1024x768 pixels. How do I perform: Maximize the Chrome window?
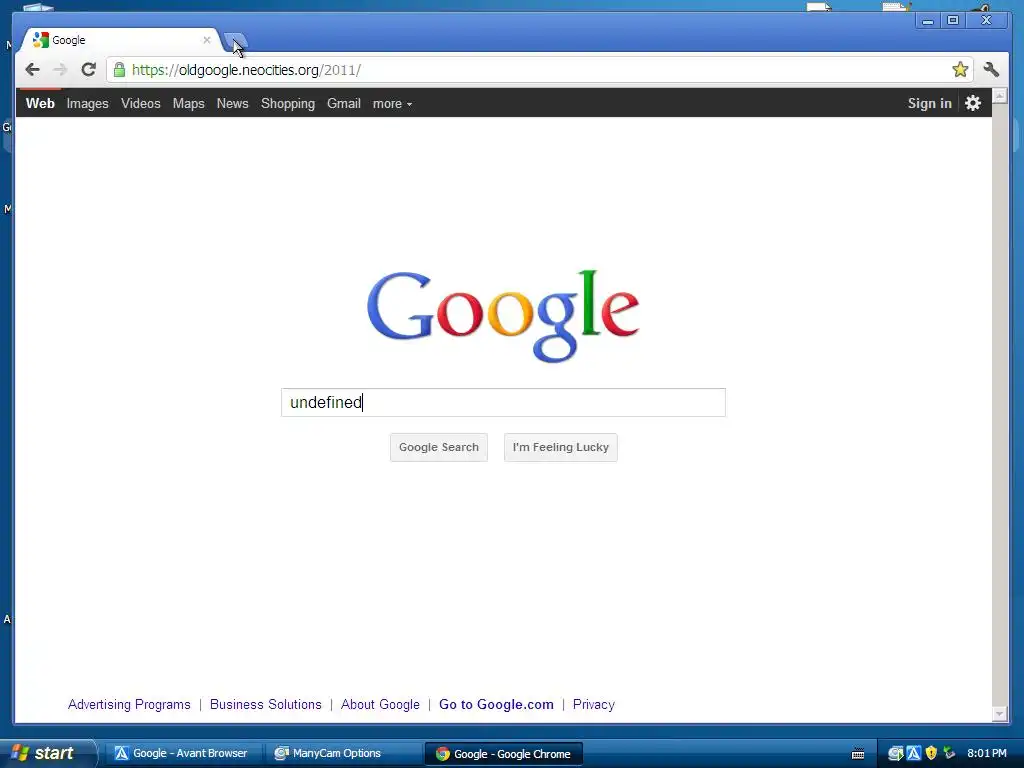(953, 21)
